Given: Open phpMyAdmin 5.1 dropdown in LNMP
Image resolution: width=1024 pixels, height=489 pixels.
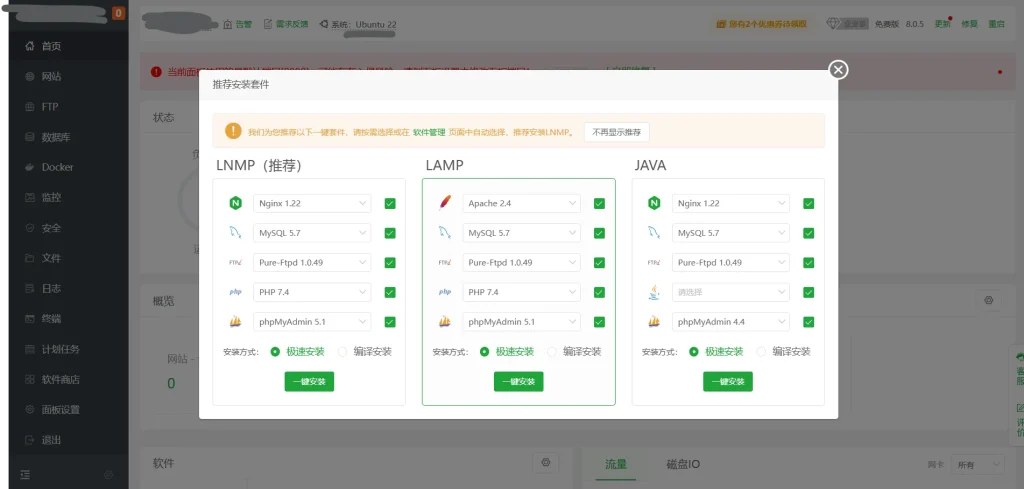Looking at the screenshot, I should (x=312, y=322).
